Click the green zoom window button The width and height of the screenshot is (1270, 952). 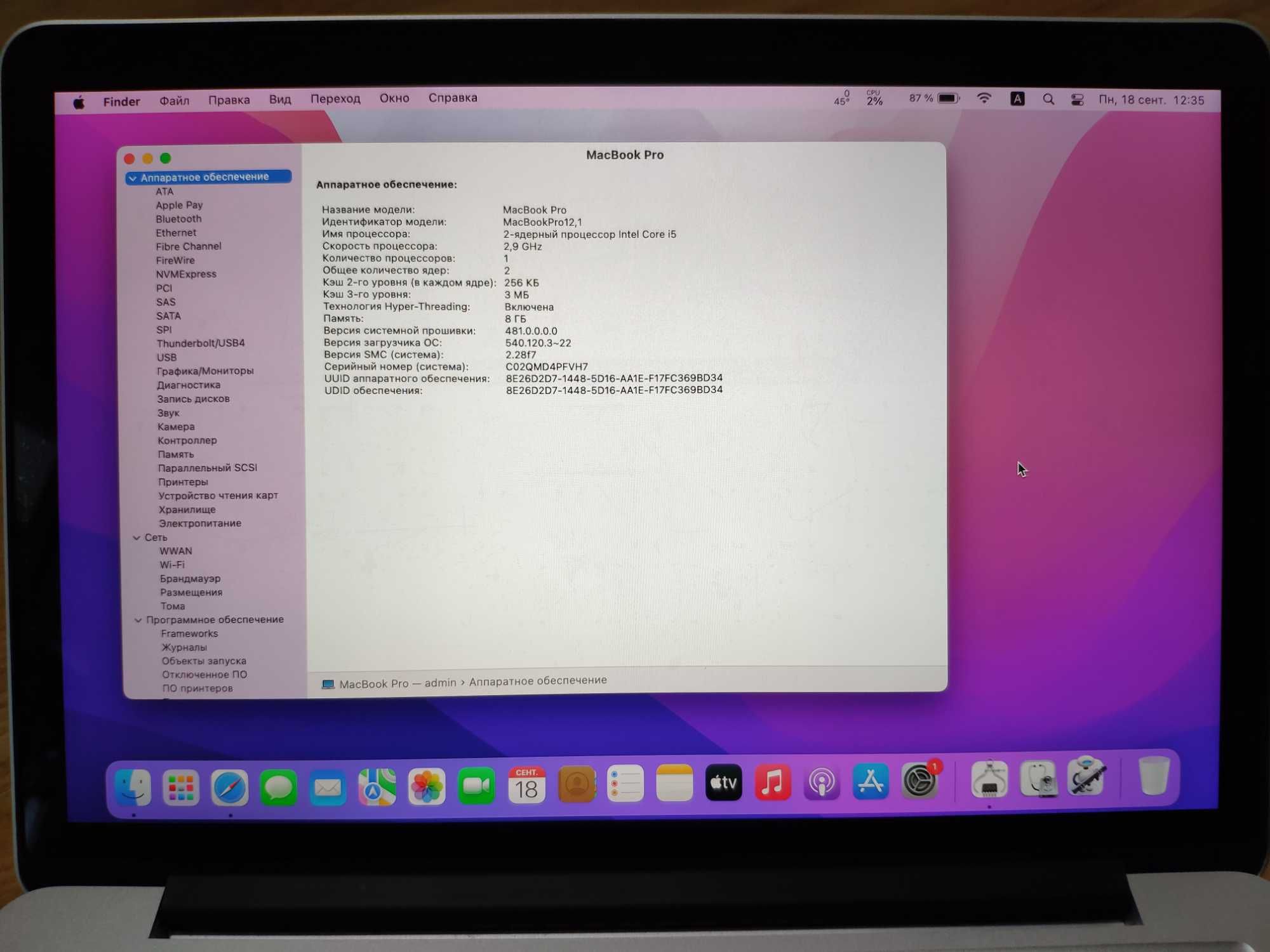[x=165, y=158]
